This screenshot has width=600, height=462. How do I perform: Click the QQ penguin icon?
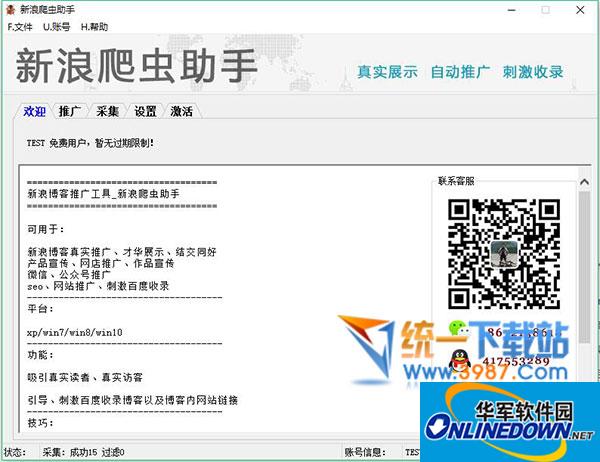point(459,361)
